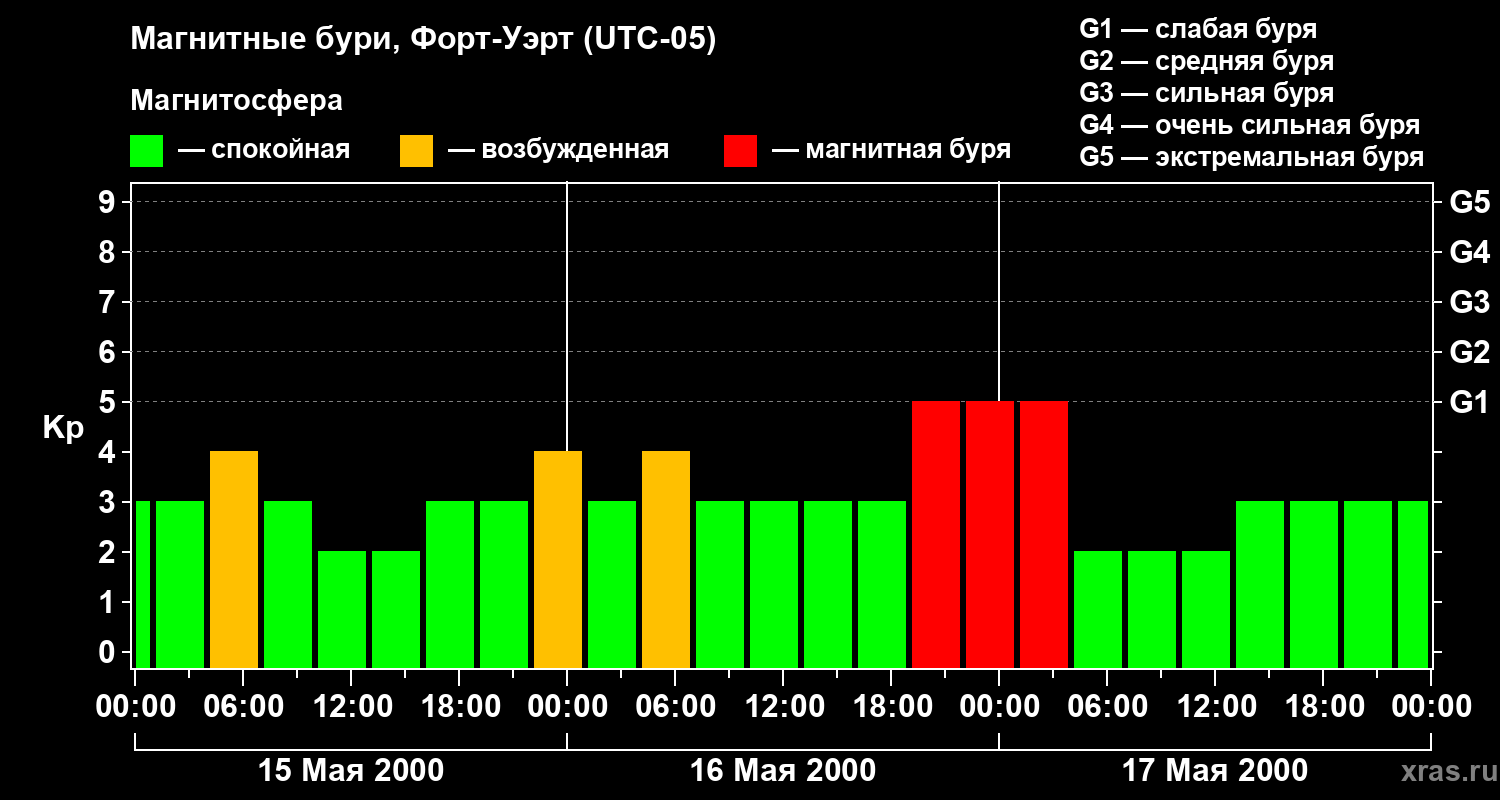
Task: Select the '15 Мая 2000' date label
Action: click(351, 771)
